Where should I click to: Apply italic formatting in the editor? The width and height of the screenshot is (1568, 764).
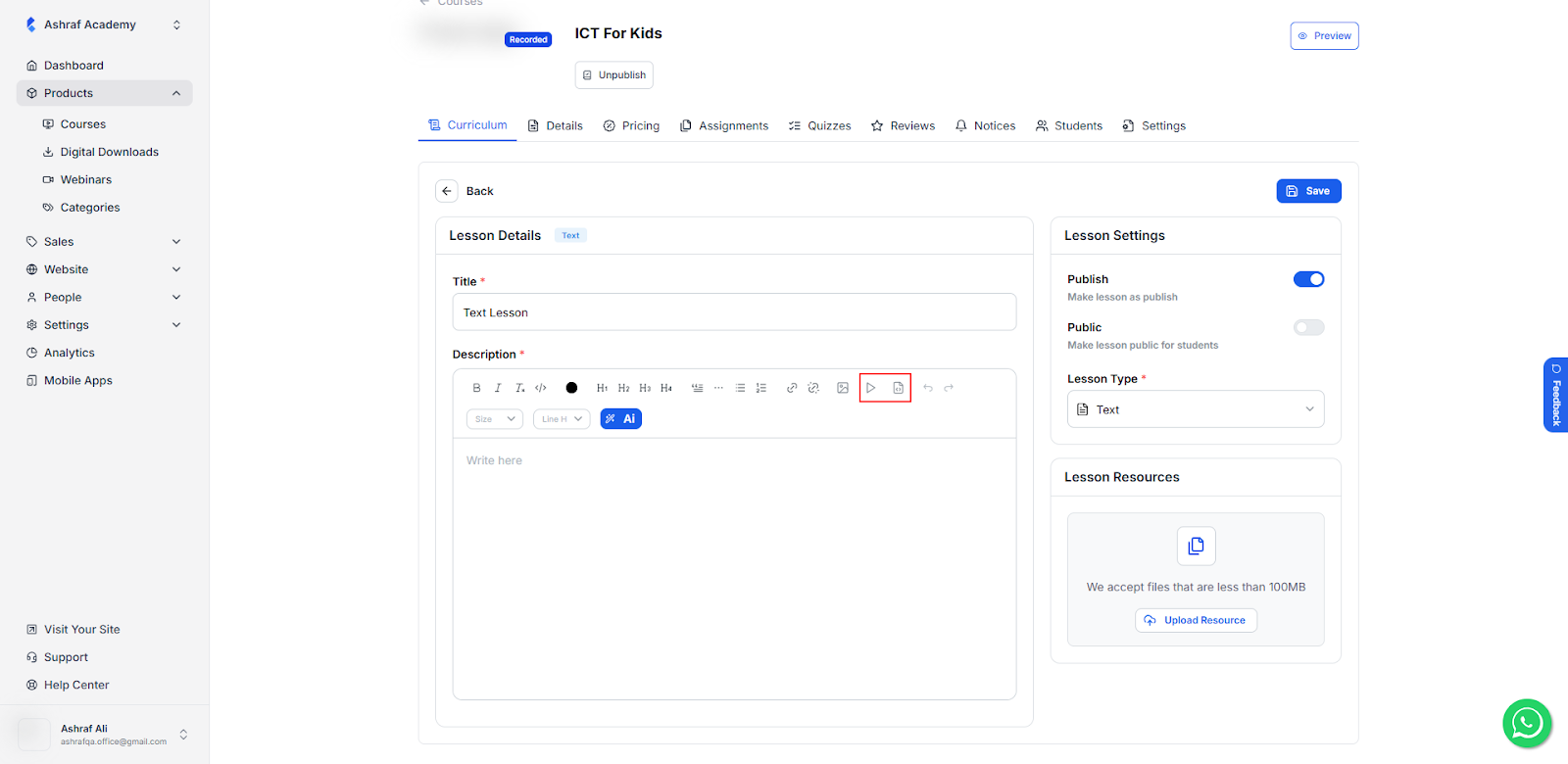click(x=498, y=388)
